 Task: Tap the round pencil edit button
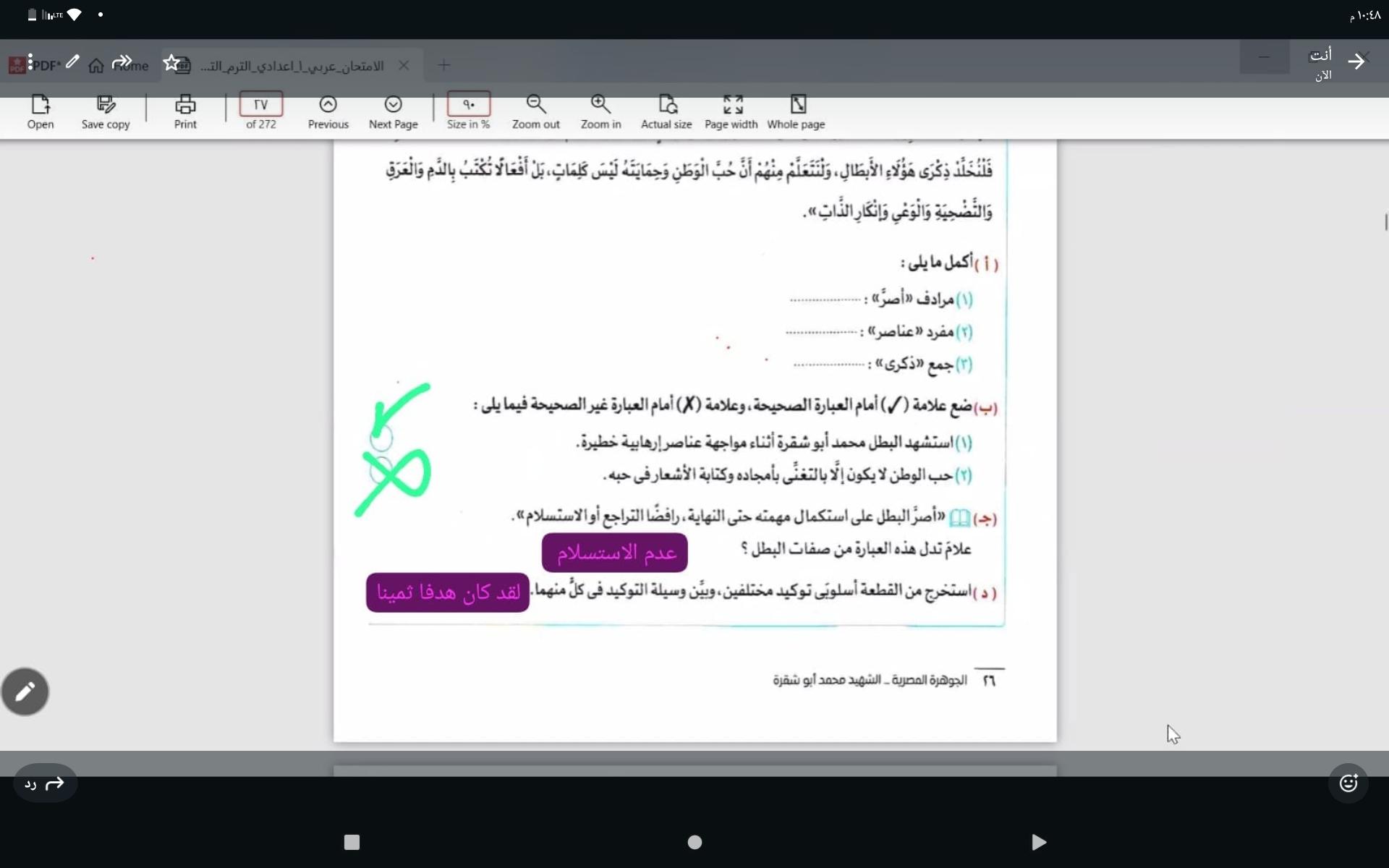[25, 692]
